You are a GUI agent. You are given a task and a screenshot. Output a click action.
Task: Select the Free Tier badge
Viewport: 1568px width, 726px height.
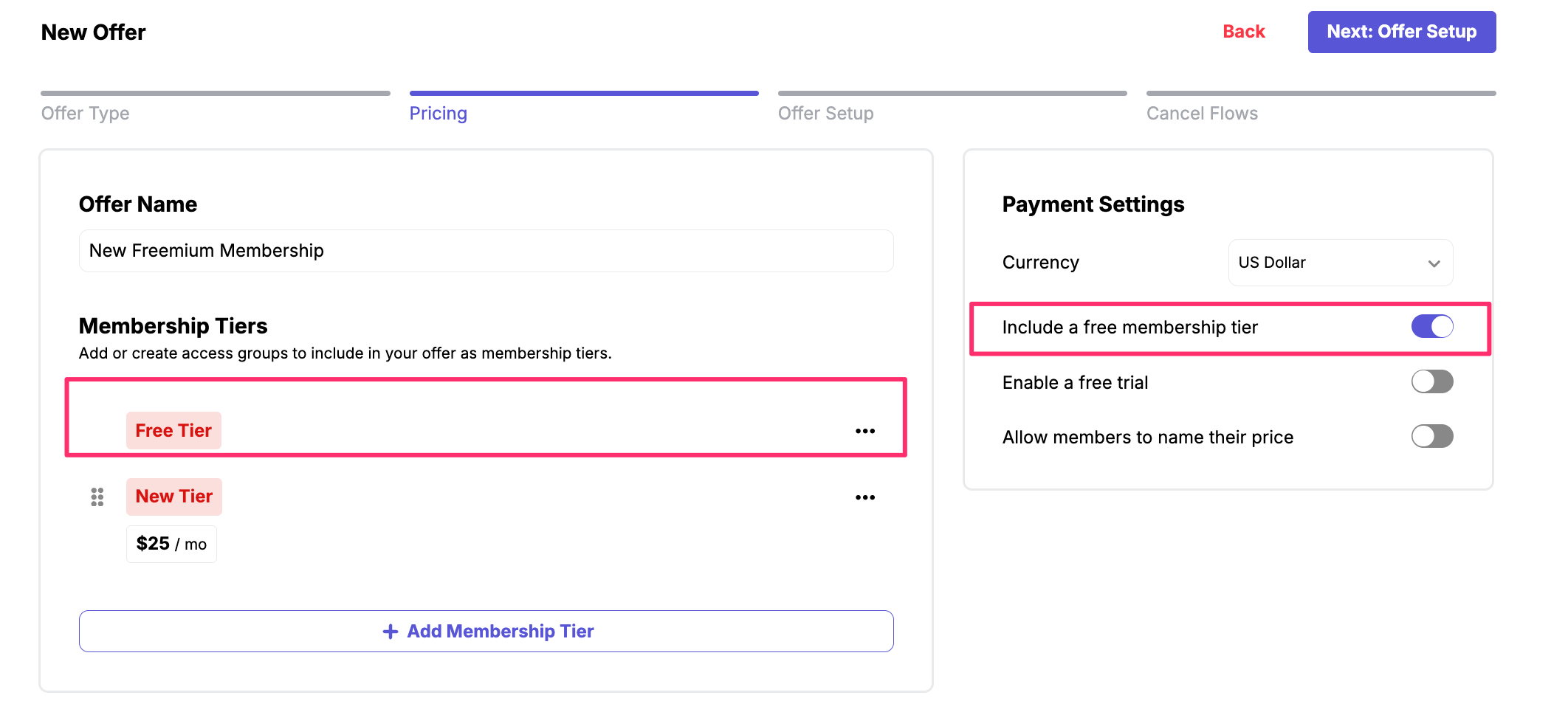173,431
